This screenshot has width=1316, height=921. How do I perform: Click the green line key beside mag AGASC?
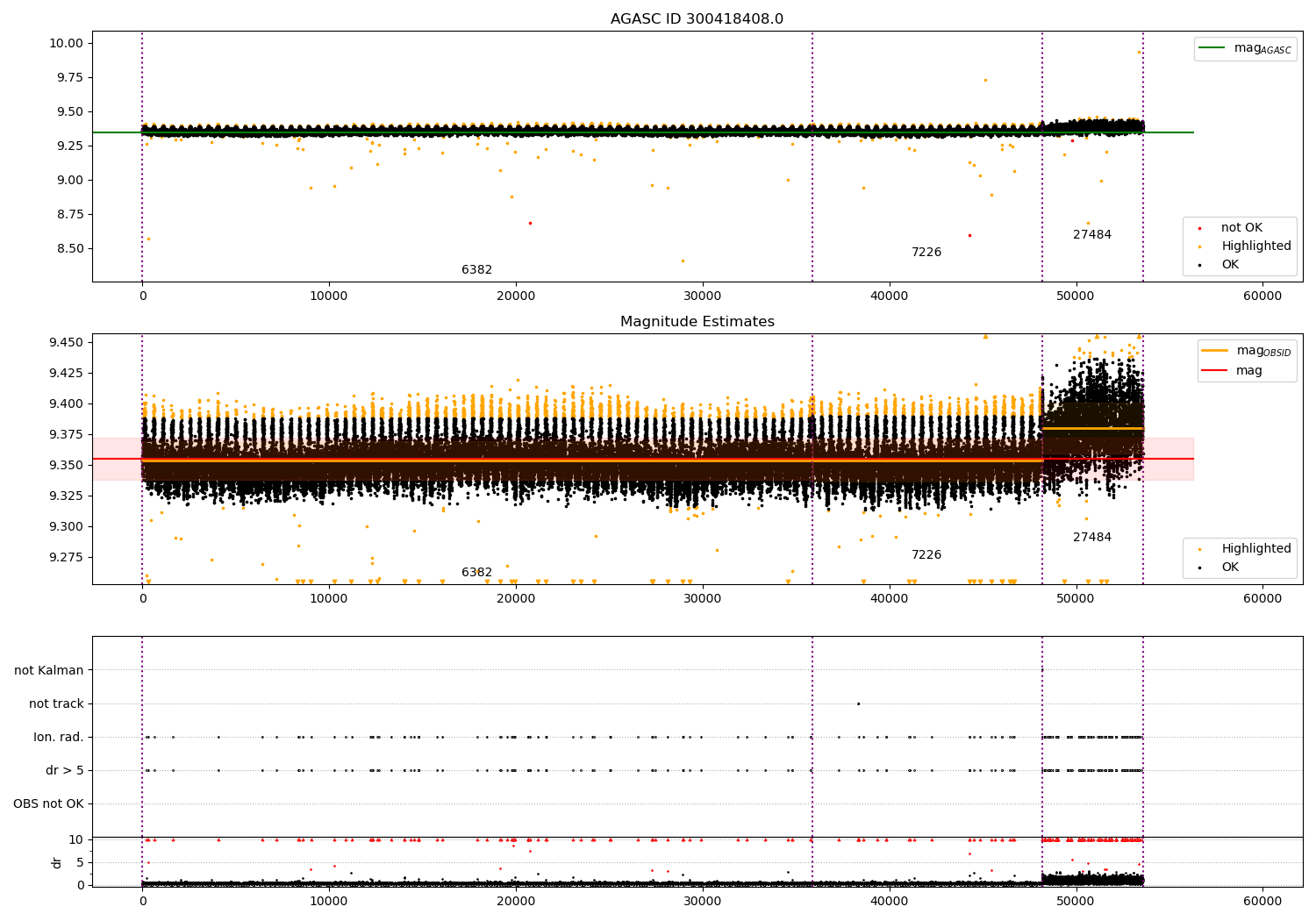tap(1212, 48)
